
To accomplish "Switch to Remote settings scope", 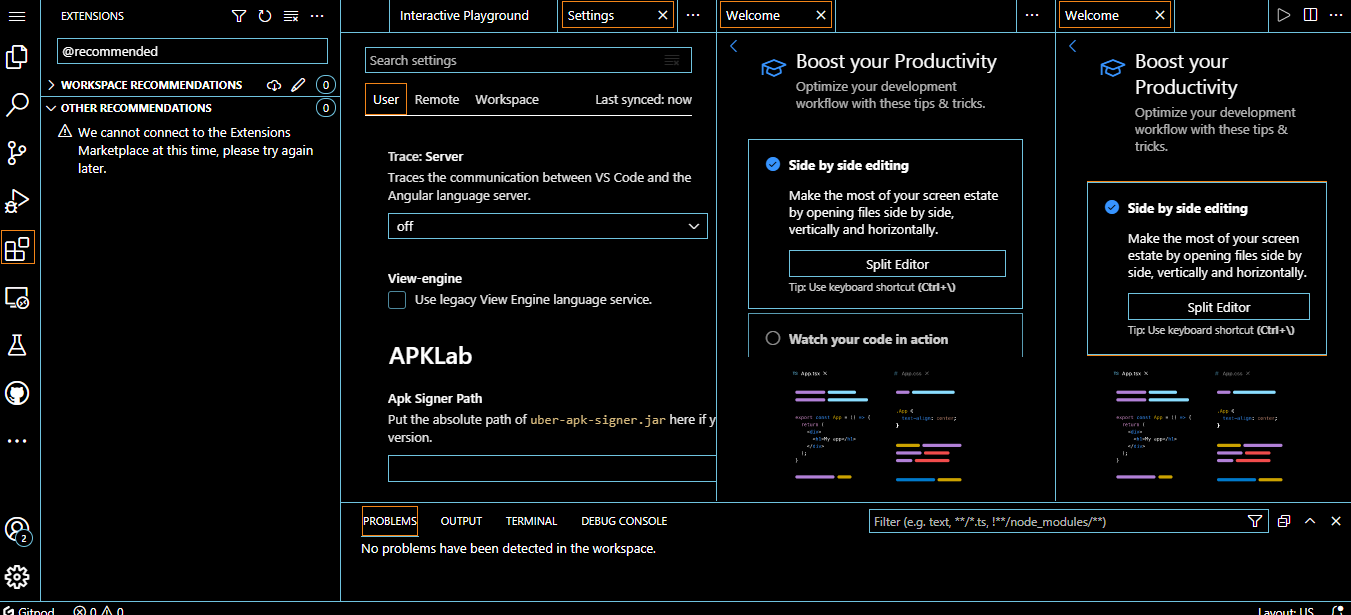I will [x=437, y=99].
